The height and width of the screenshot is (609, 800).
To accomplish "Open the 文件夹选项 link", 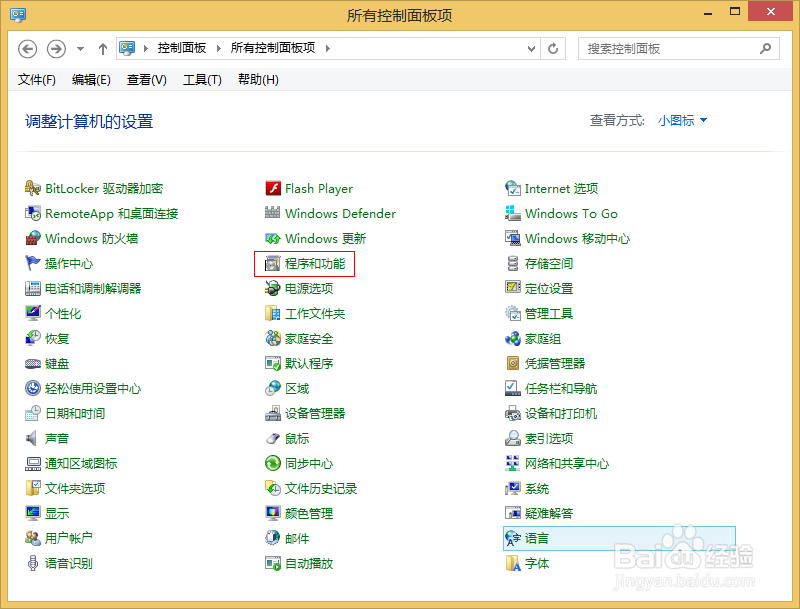I will (75, 488).
